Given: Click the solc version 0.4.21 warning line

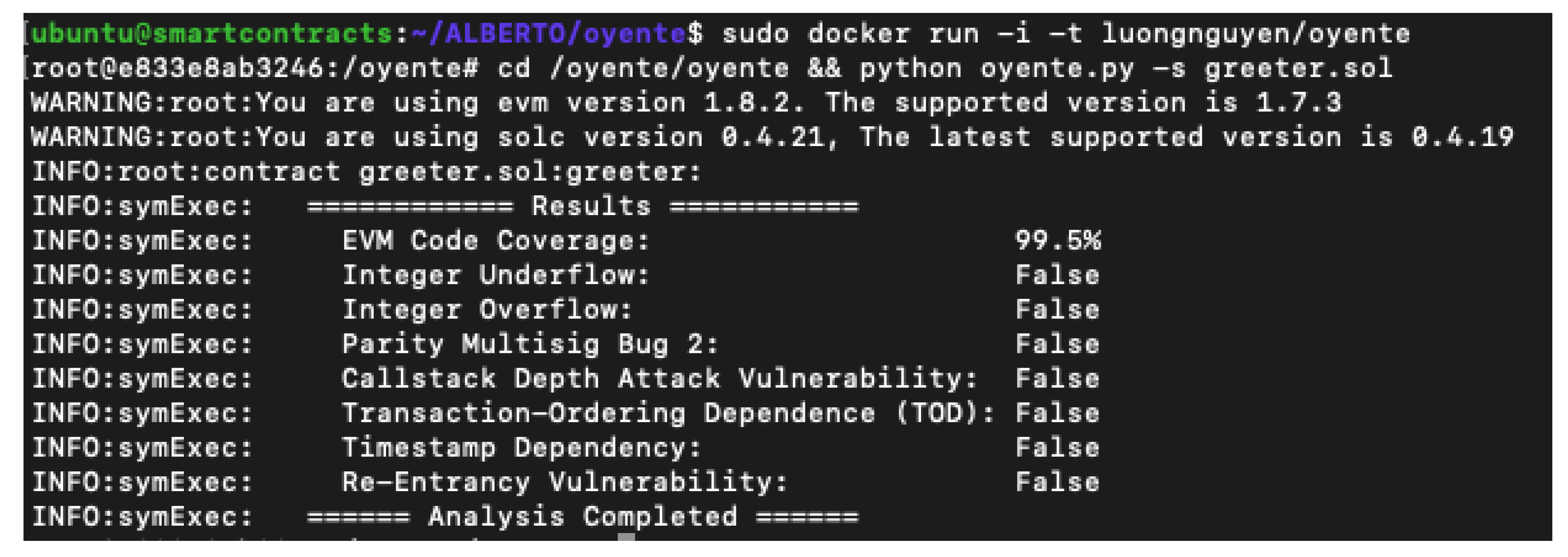Looking at the screenshot, I should tap(772, 137).
